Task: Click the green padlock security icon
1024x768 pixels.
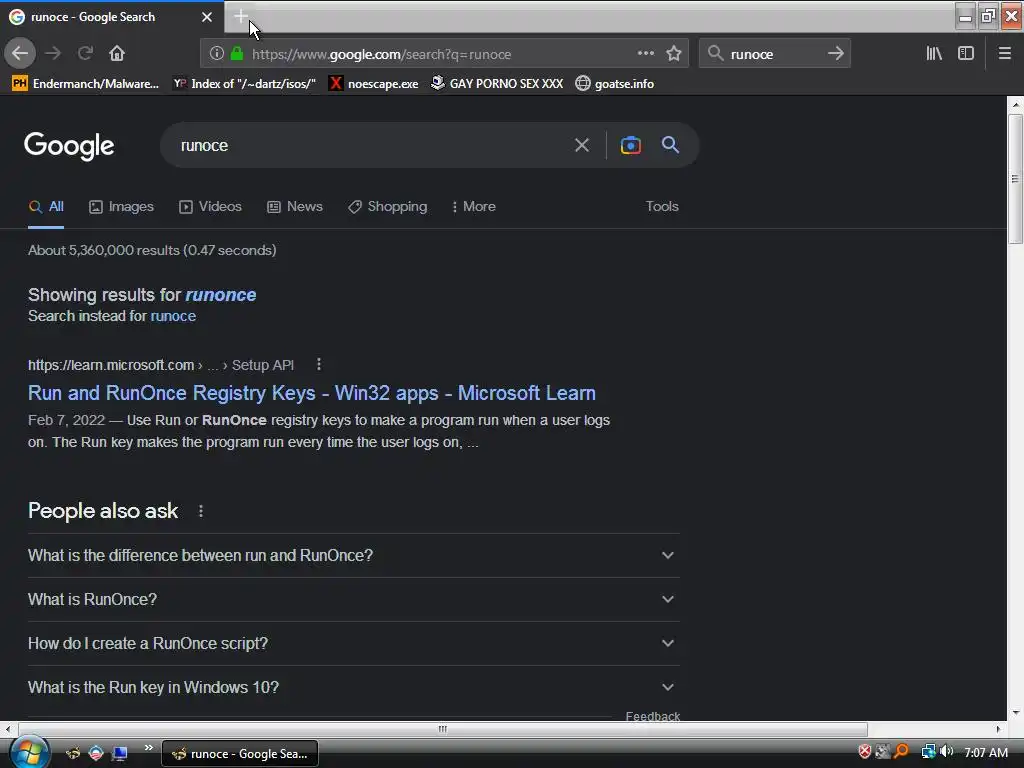Action: pyautogui.click(x=237, y=54)
